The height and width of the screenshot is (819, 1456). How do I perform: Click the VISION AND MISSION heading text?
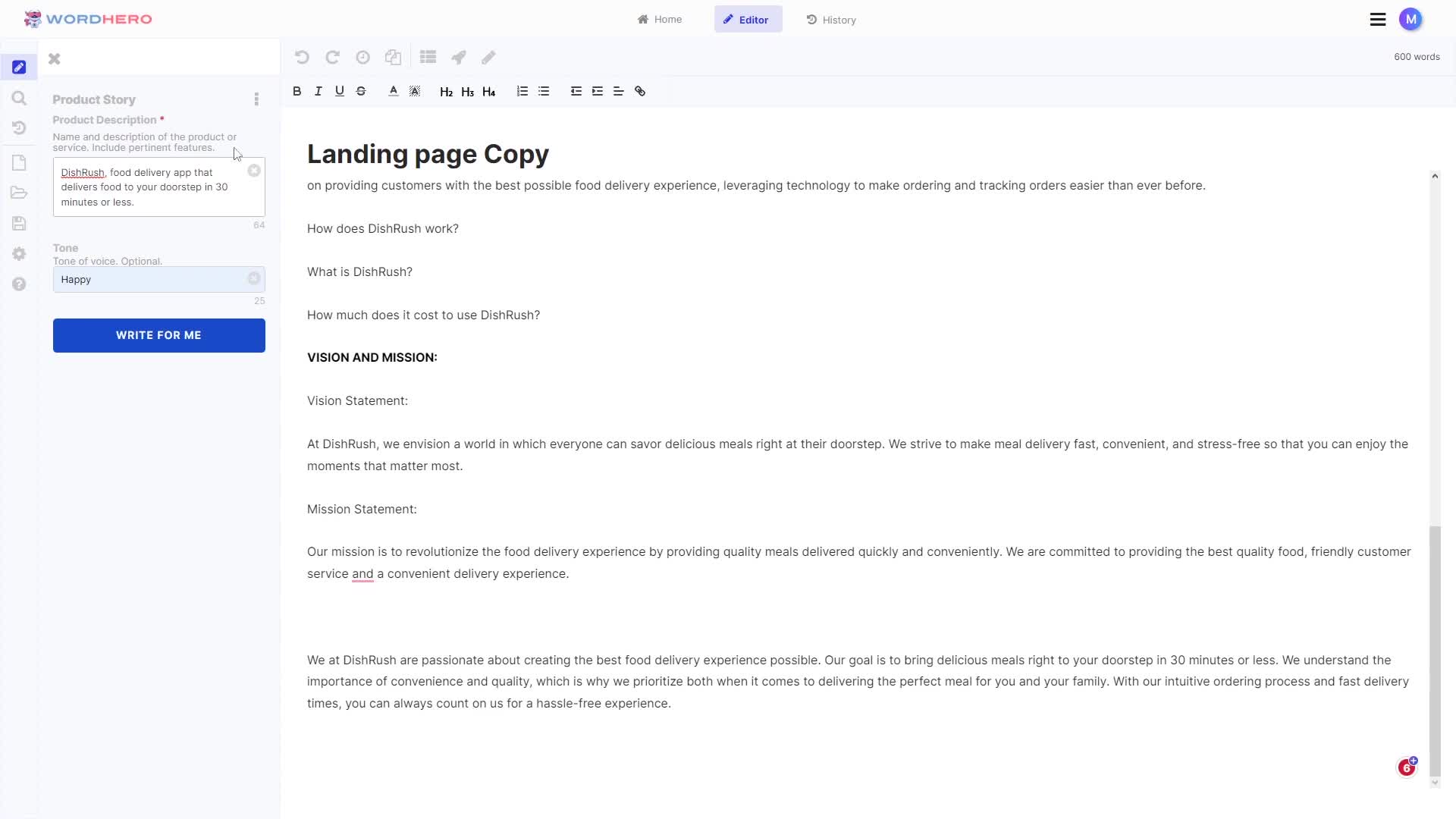(x=372, y=357)
